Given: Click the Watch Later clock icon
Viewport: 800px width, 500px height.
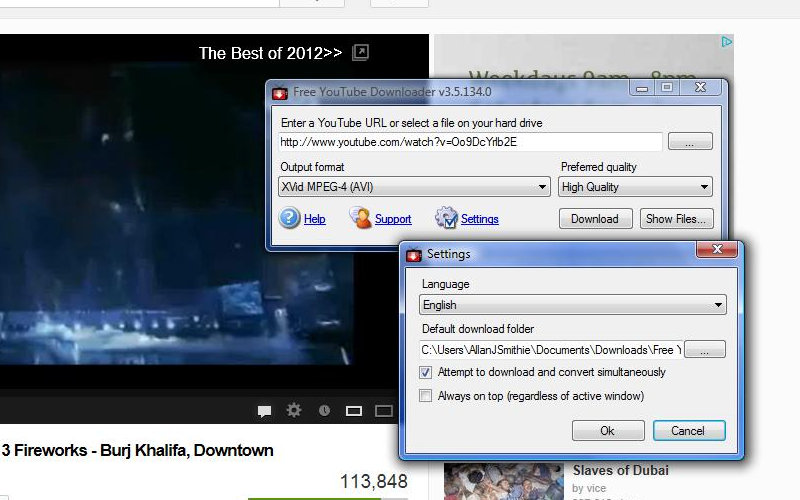Looking at the screenshot, I should [324, 410].
